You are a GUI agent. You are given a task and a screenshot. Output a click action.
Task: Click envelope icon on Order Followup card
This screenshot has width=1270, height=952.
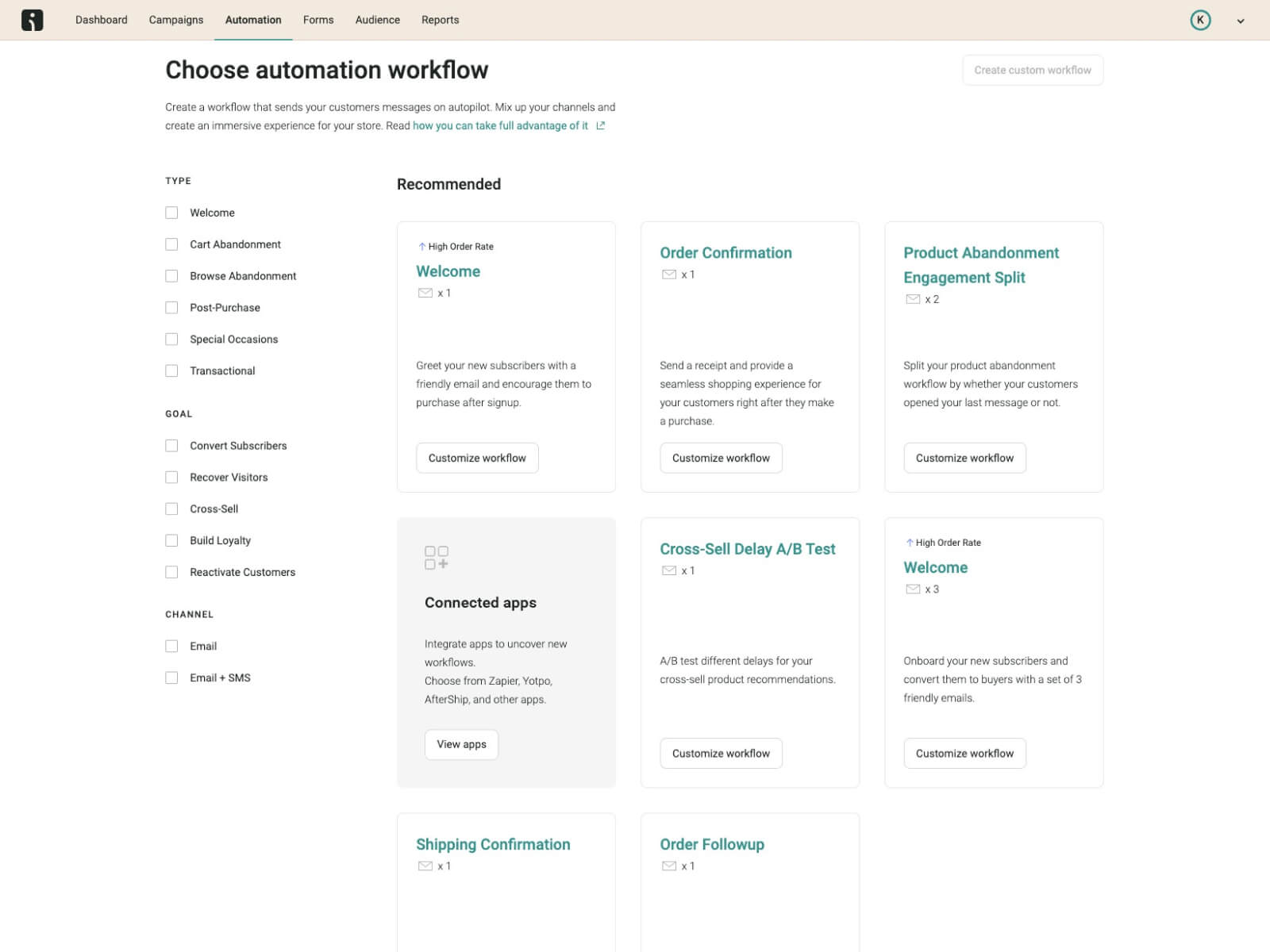click(669, 866)
